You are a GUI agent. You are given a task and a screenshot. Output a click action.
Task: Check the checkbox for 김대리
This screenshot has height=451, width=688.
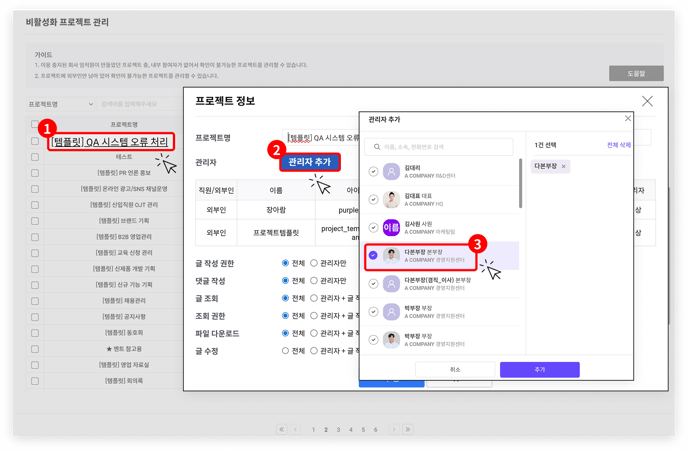click(x=373, y=171)
